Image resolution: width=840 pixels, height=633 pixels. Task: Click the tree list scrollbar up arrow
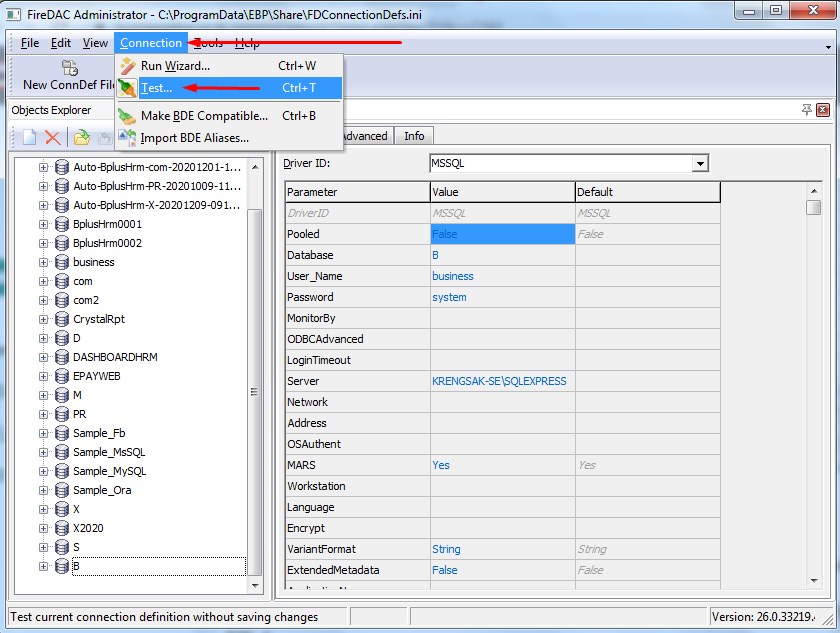255,167
